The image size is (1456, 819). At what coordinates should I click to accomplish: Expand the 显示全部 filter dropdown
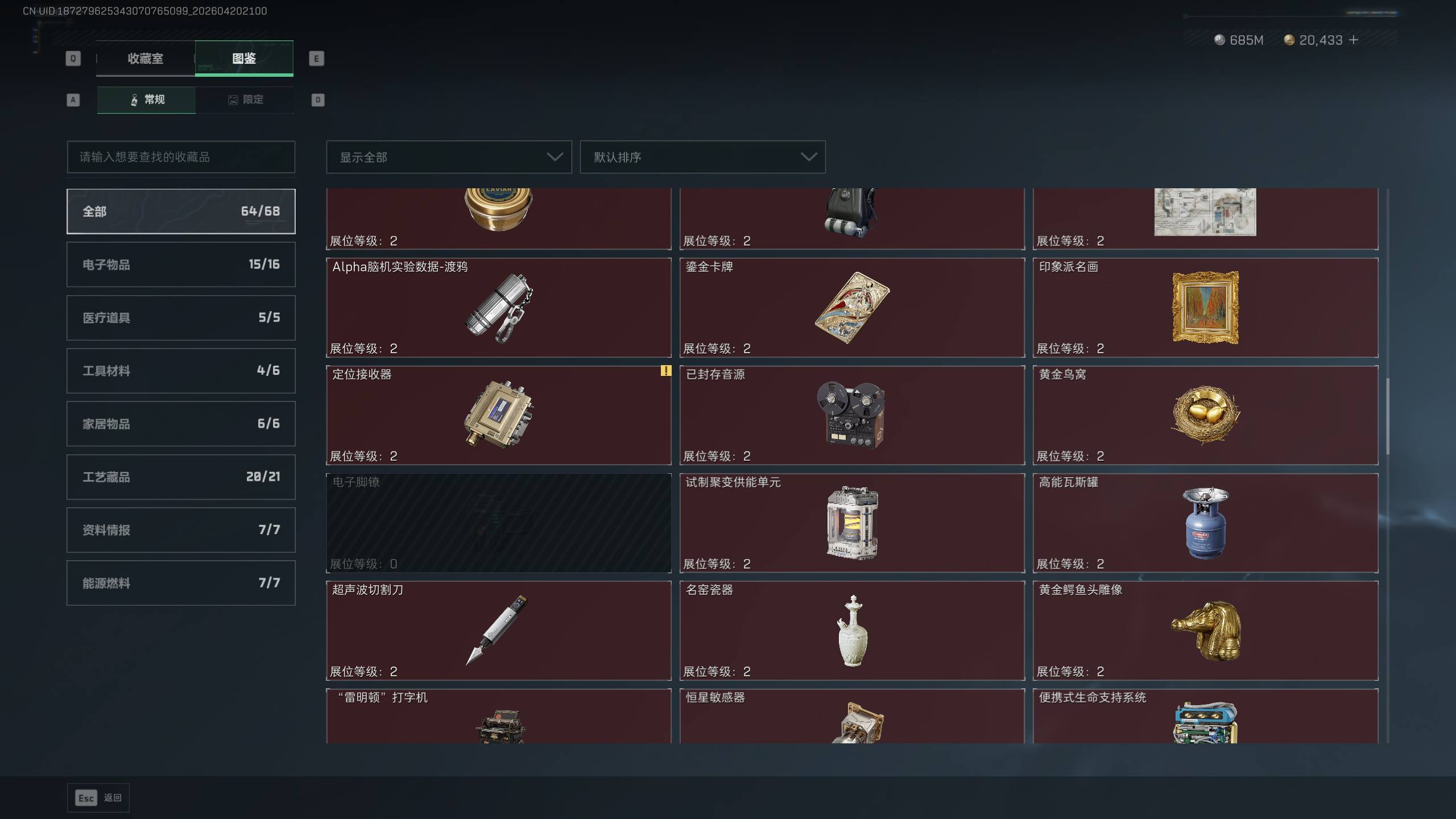[x=449, y=157]
